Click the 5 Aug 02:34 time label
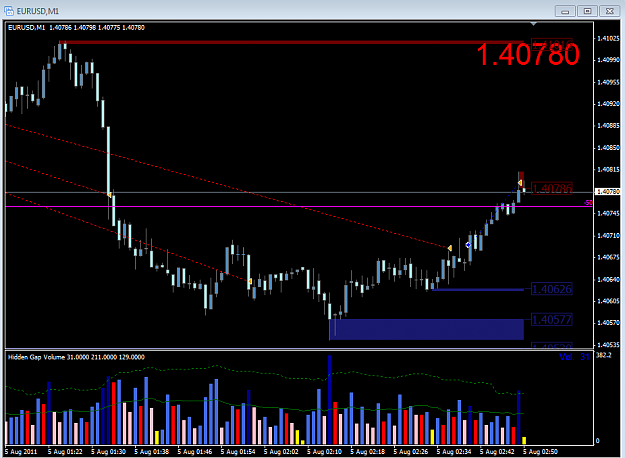Image resolution: width=625 pixels, height=458 pixels. click(454, 452)
